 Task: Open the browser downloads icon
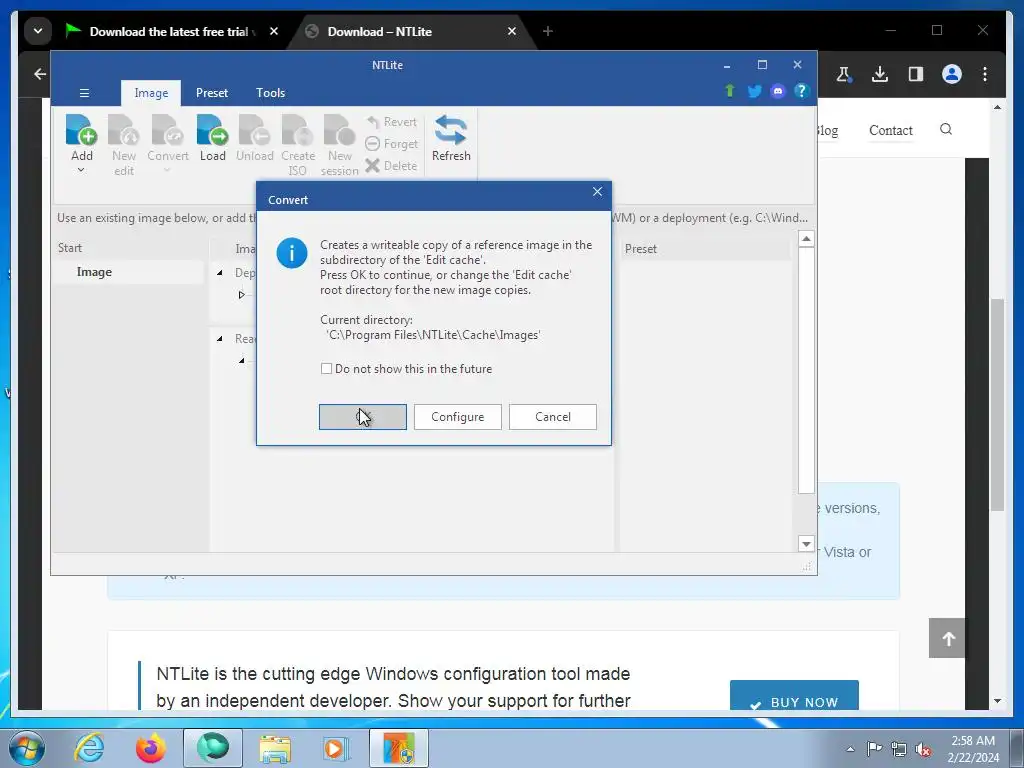880,74
